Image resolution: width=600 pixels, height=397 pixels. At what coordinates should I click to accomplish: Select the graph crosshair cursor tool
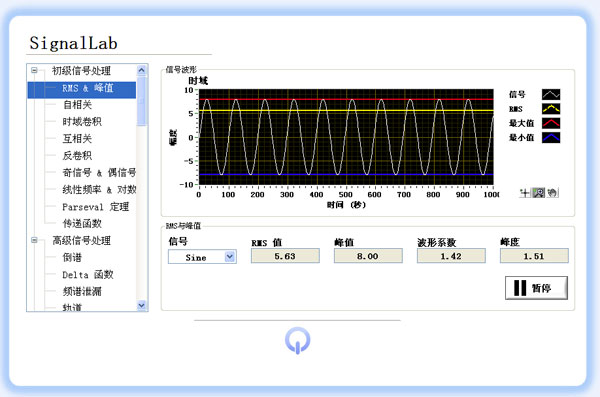click(x=525, y=193)
